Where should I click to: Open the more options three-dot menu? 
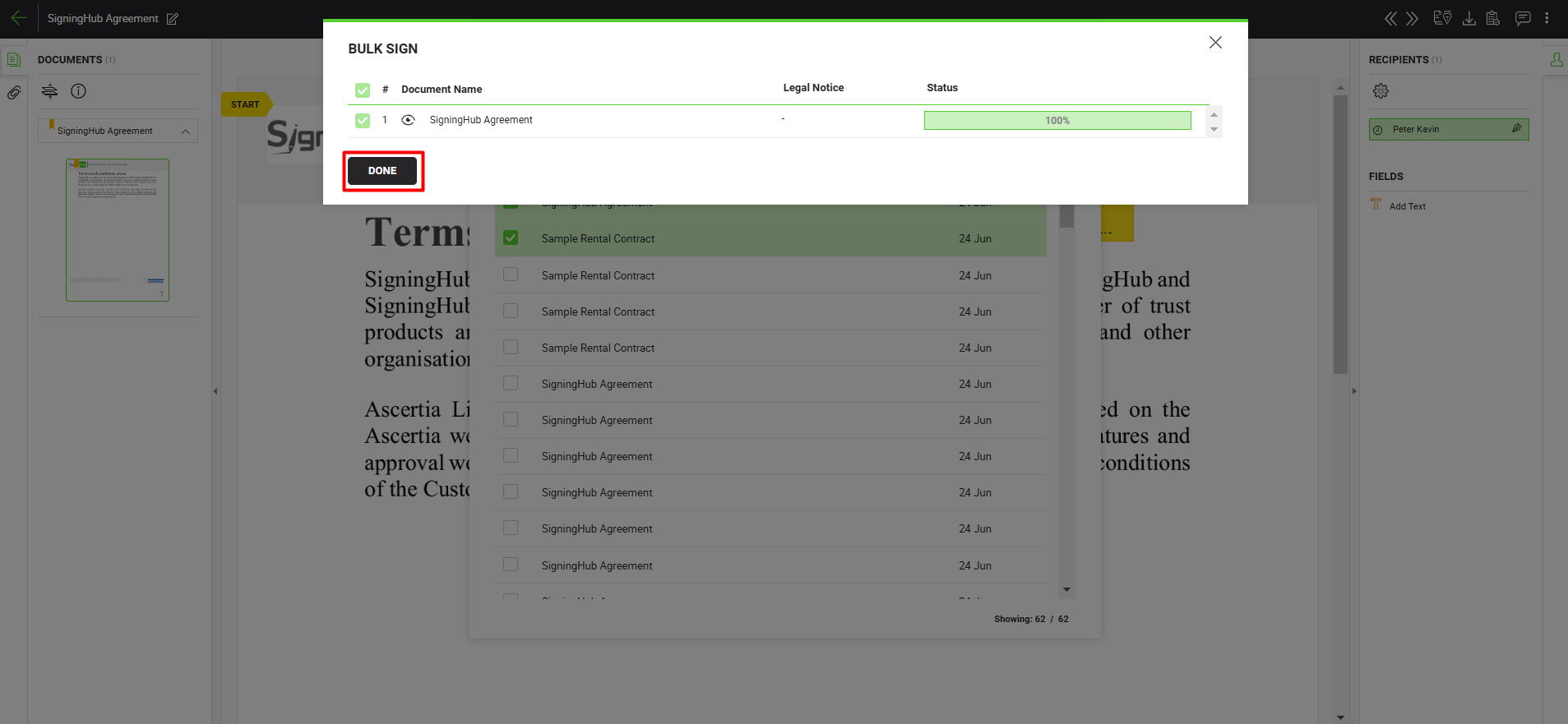pos(1547,18)
